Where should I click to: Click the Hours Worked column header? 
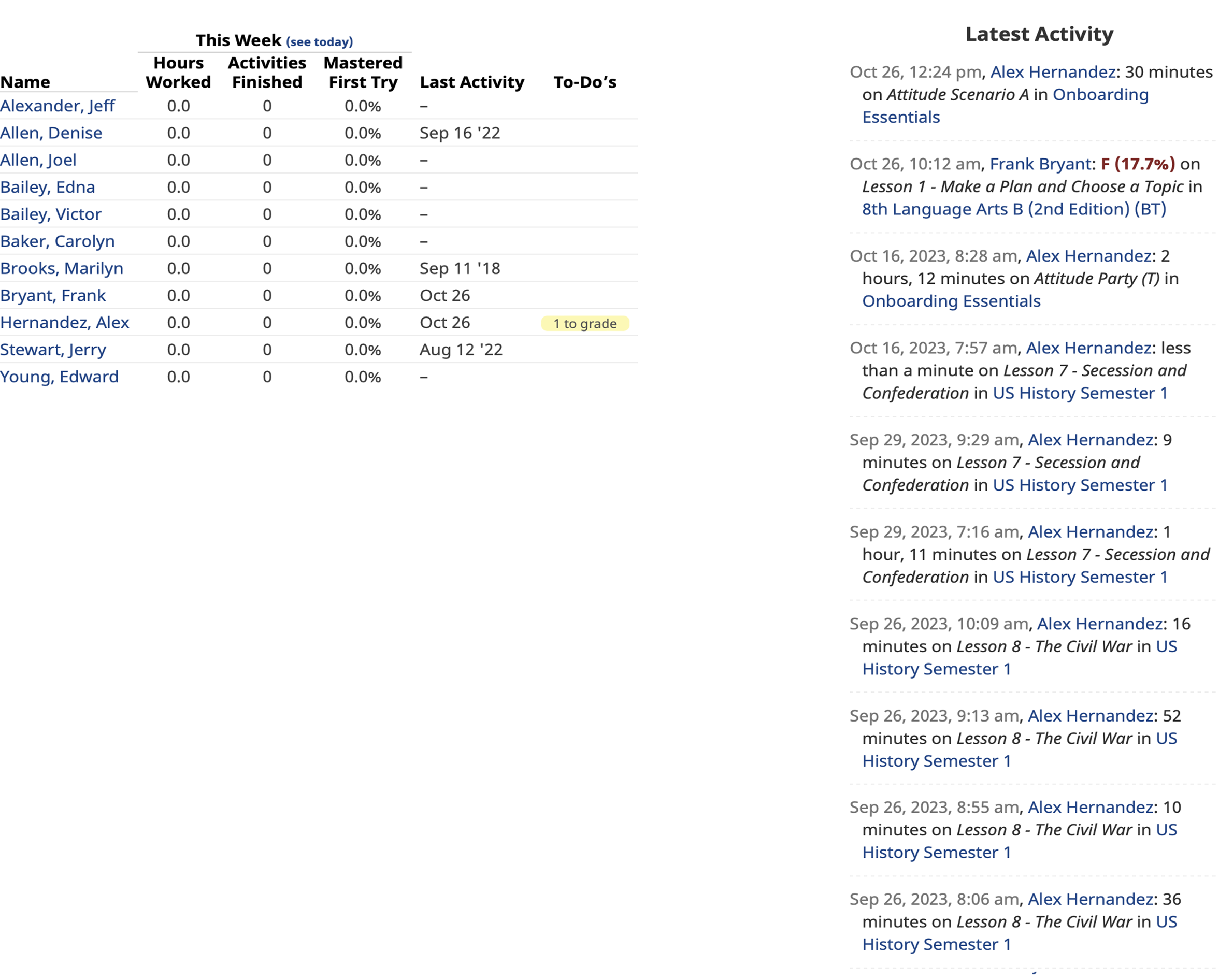[x=179, y=73]
